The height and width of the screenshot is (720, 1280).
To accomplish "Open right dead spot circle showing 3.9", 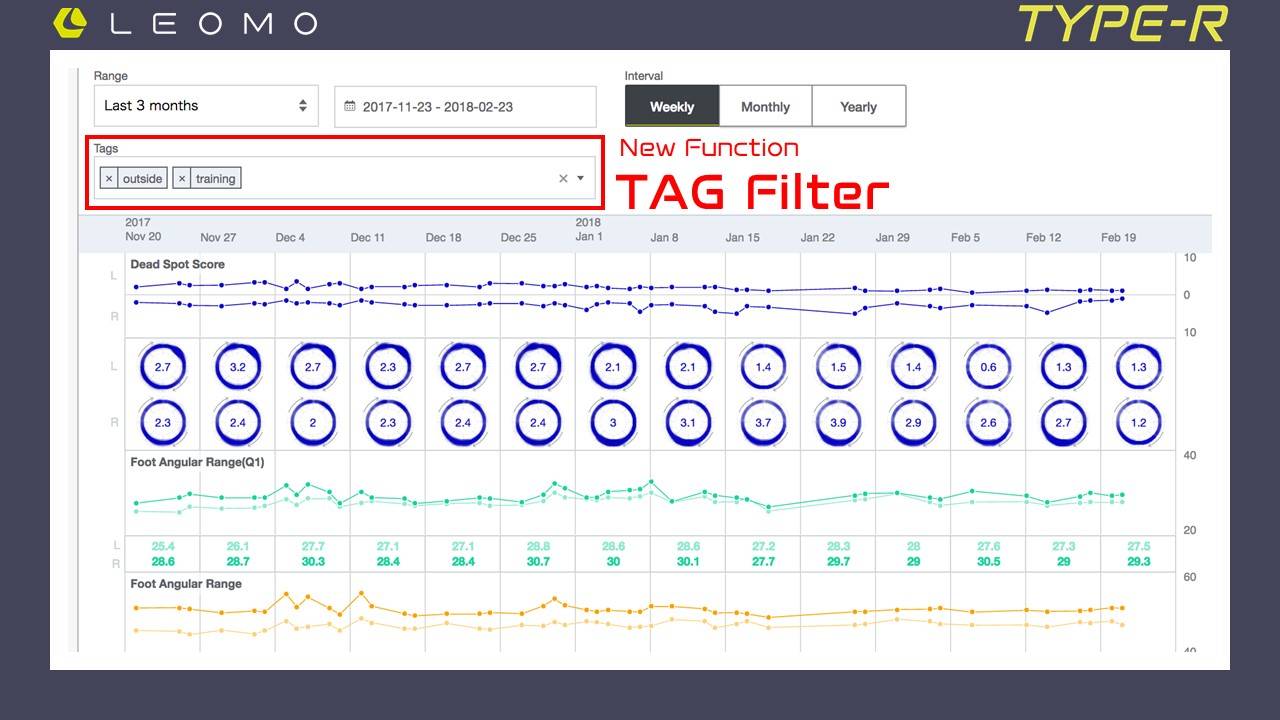I will click(x=838, y=422).
